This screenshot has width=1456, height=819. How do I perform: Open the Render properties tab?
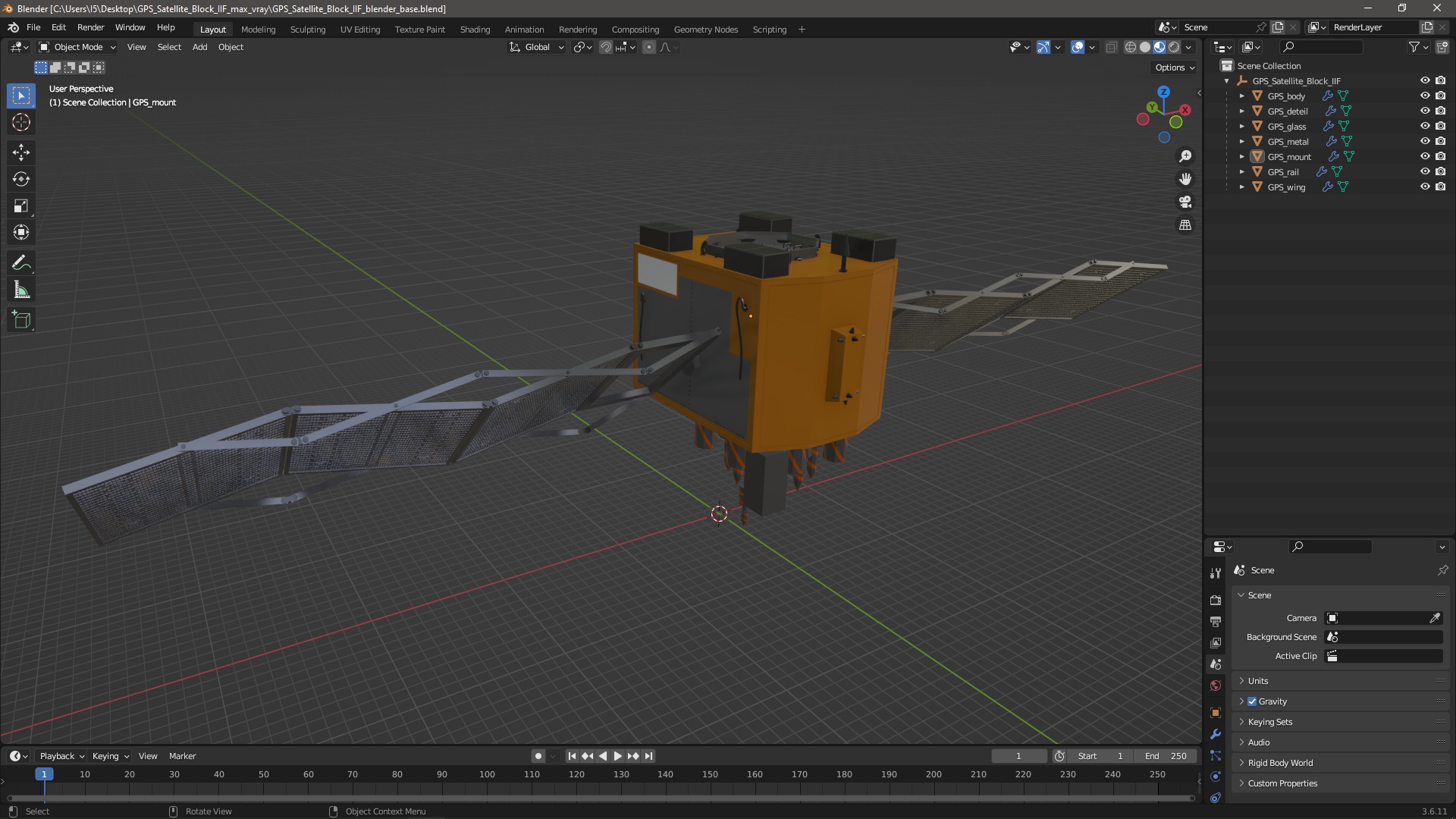(1216, 600)
